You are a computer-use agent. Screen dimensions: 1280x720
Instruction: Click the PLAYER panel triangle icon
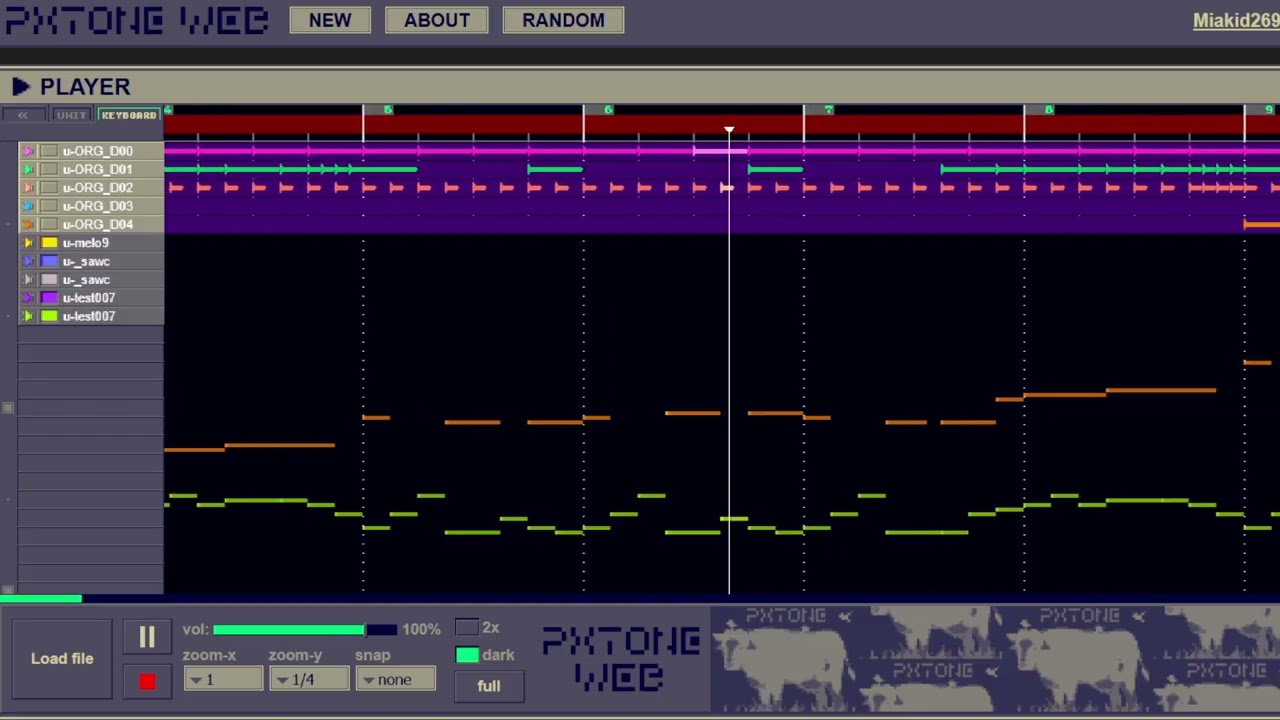(x=20, y=87)
